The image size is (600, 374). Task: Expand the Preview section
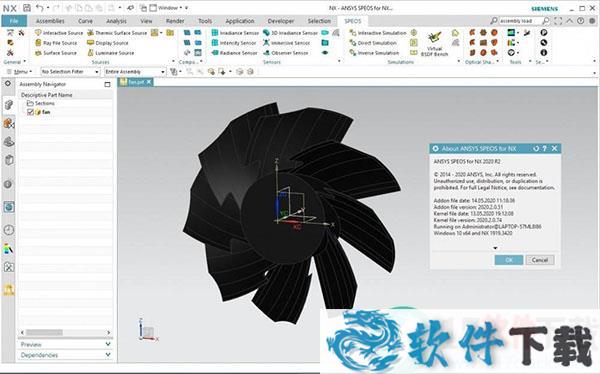(x=65, y=345)
